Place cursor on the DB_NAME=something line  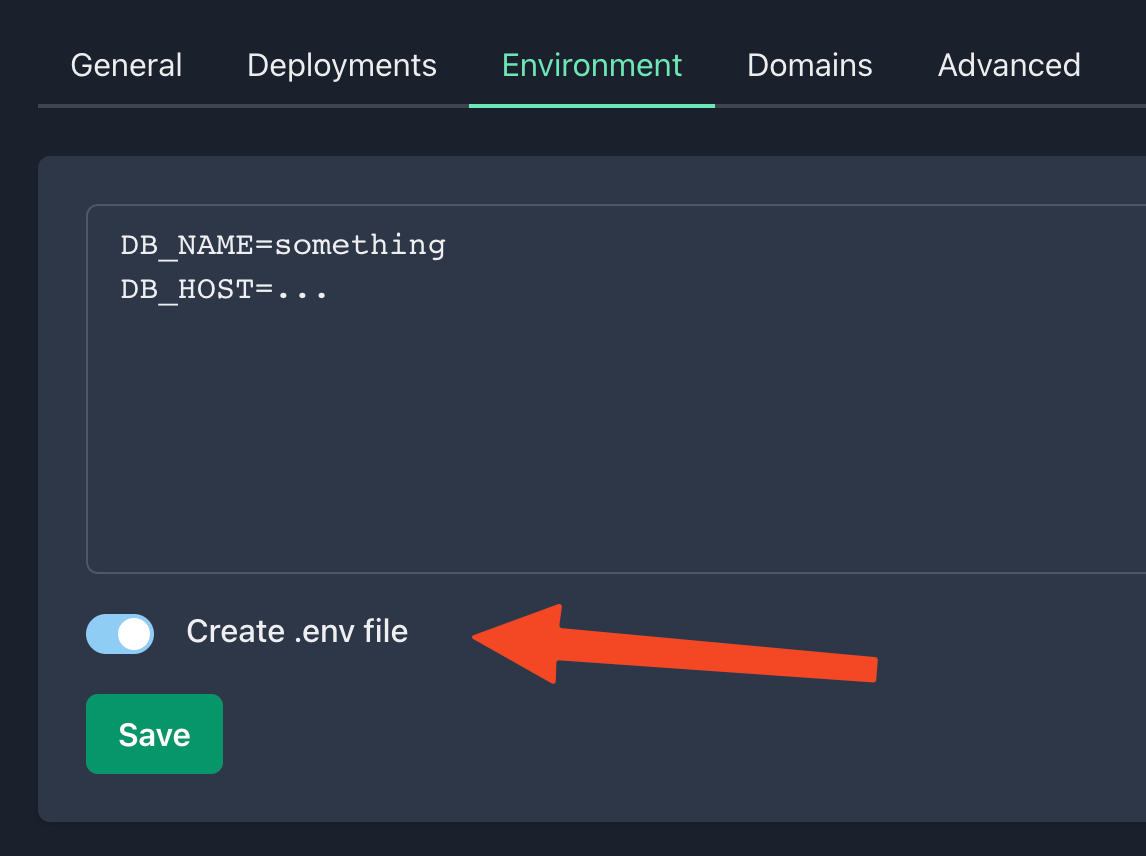click(283, 245)
